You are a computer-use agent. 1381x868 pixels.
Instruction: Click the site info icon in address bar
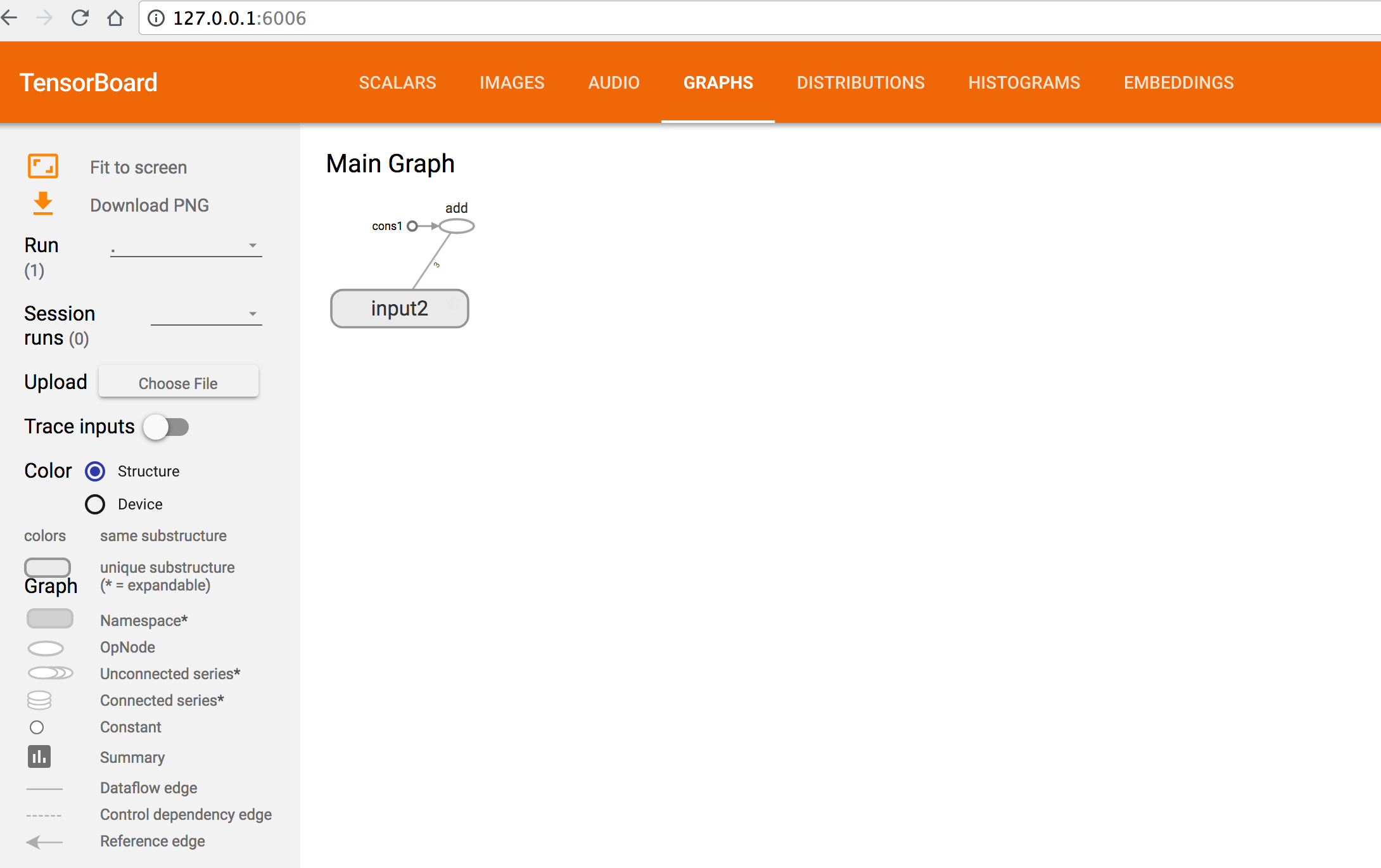click(156, 18)
